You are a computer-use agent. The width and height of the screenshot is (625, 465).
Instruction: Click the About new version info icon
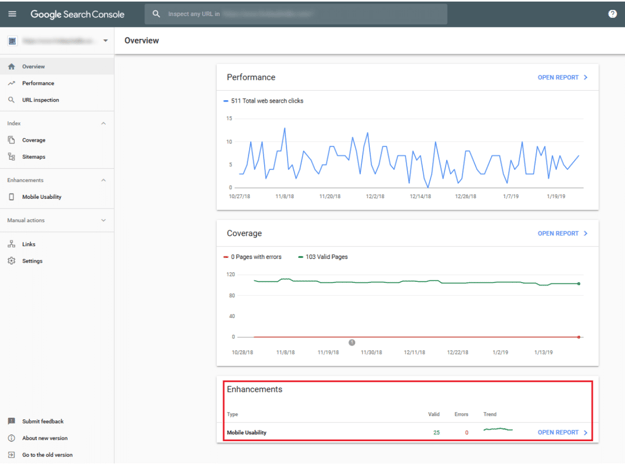tap(12, 438)
